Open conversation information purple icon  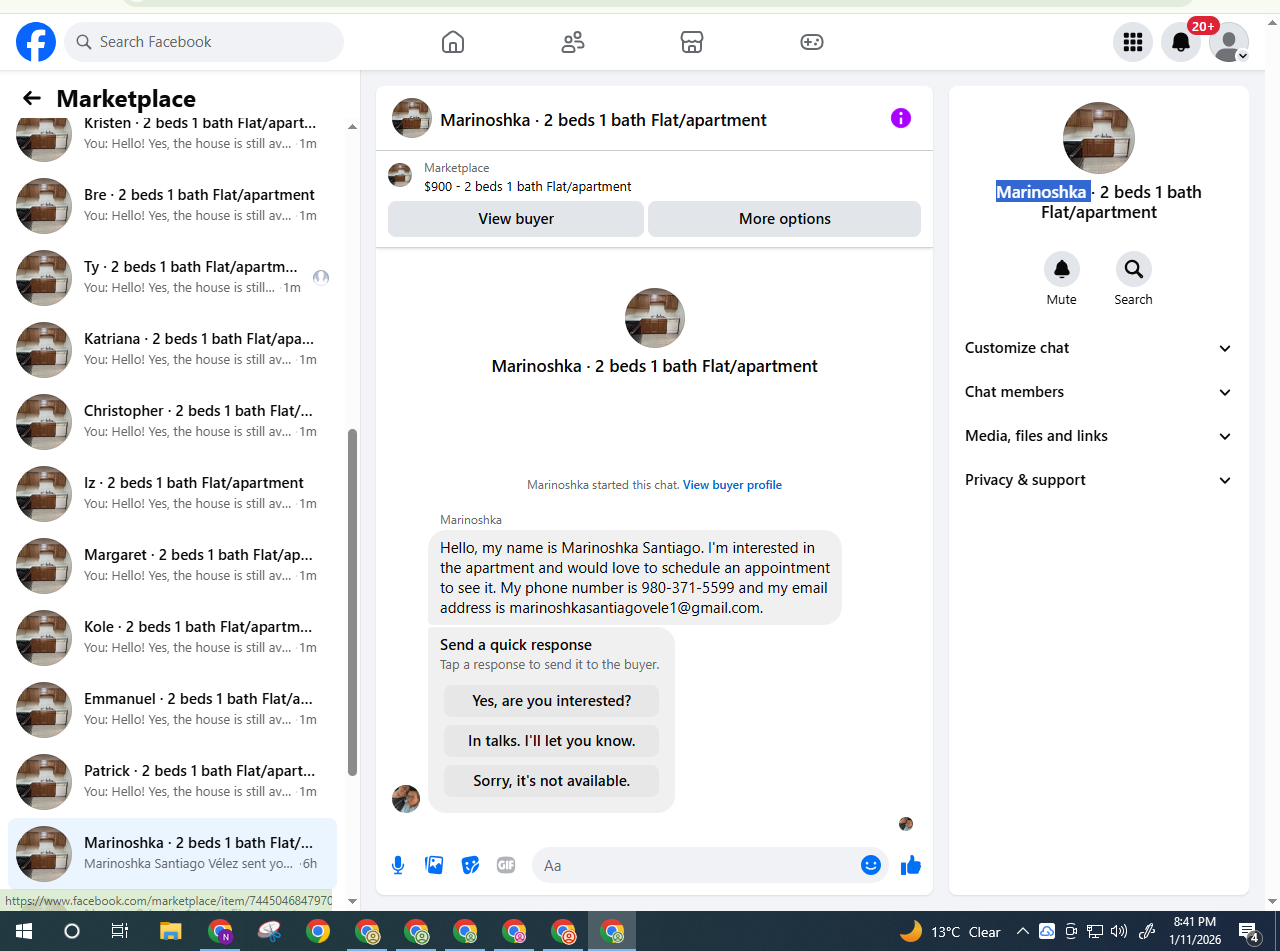point(901,118)
